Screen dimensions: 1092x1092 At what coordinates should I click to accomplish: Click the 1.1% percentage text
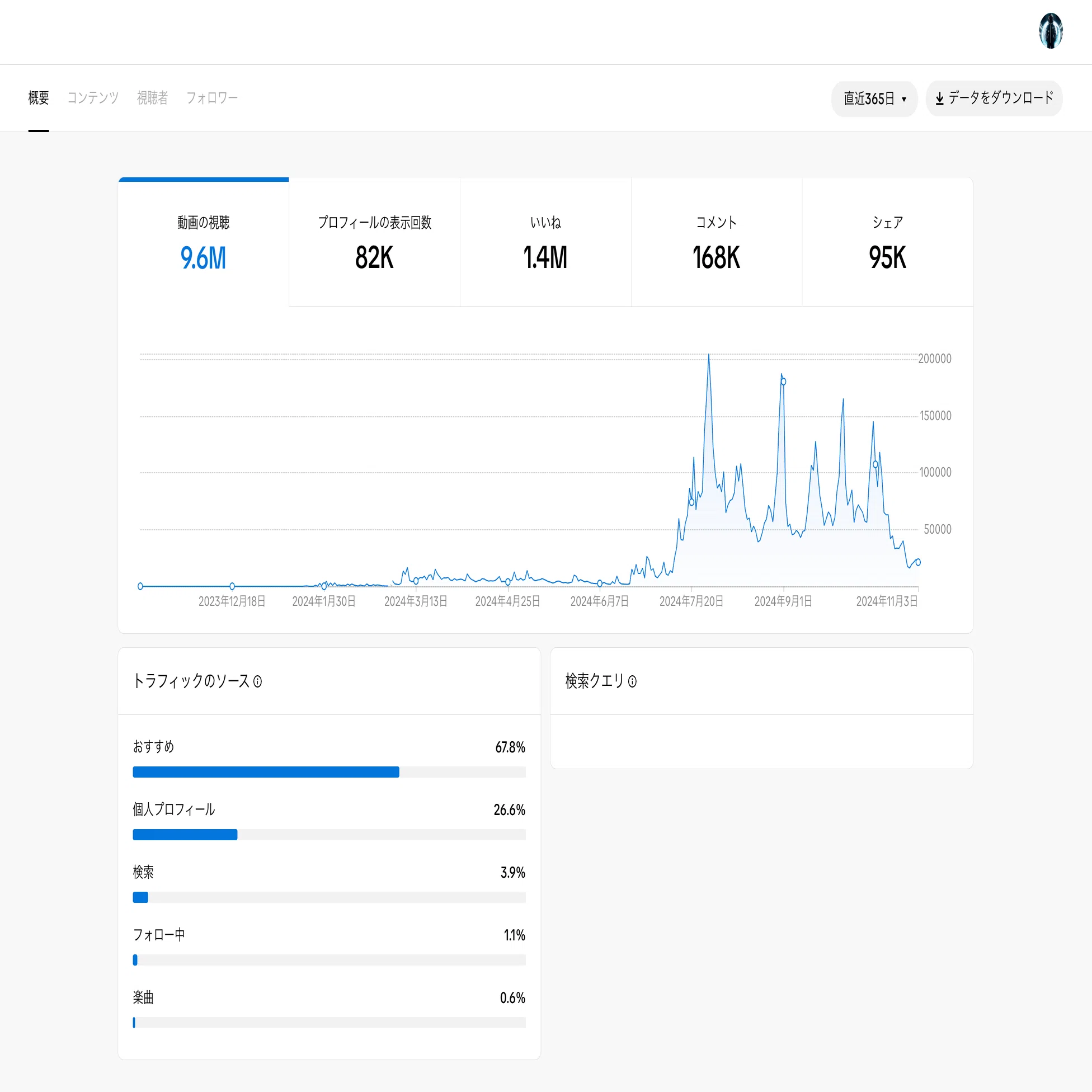coord(514,935)
